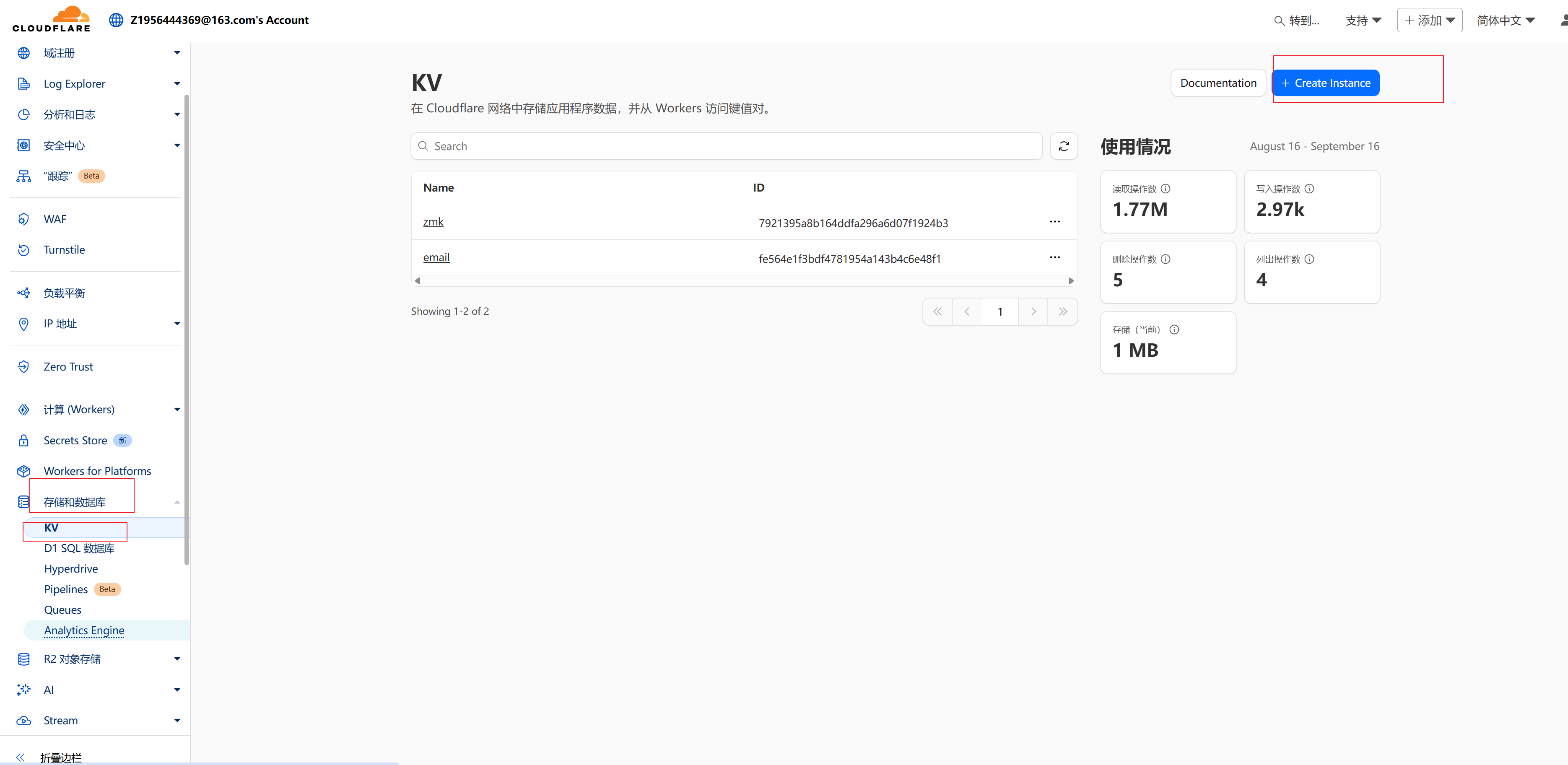Click the WAF shield icon

point(24,219)
